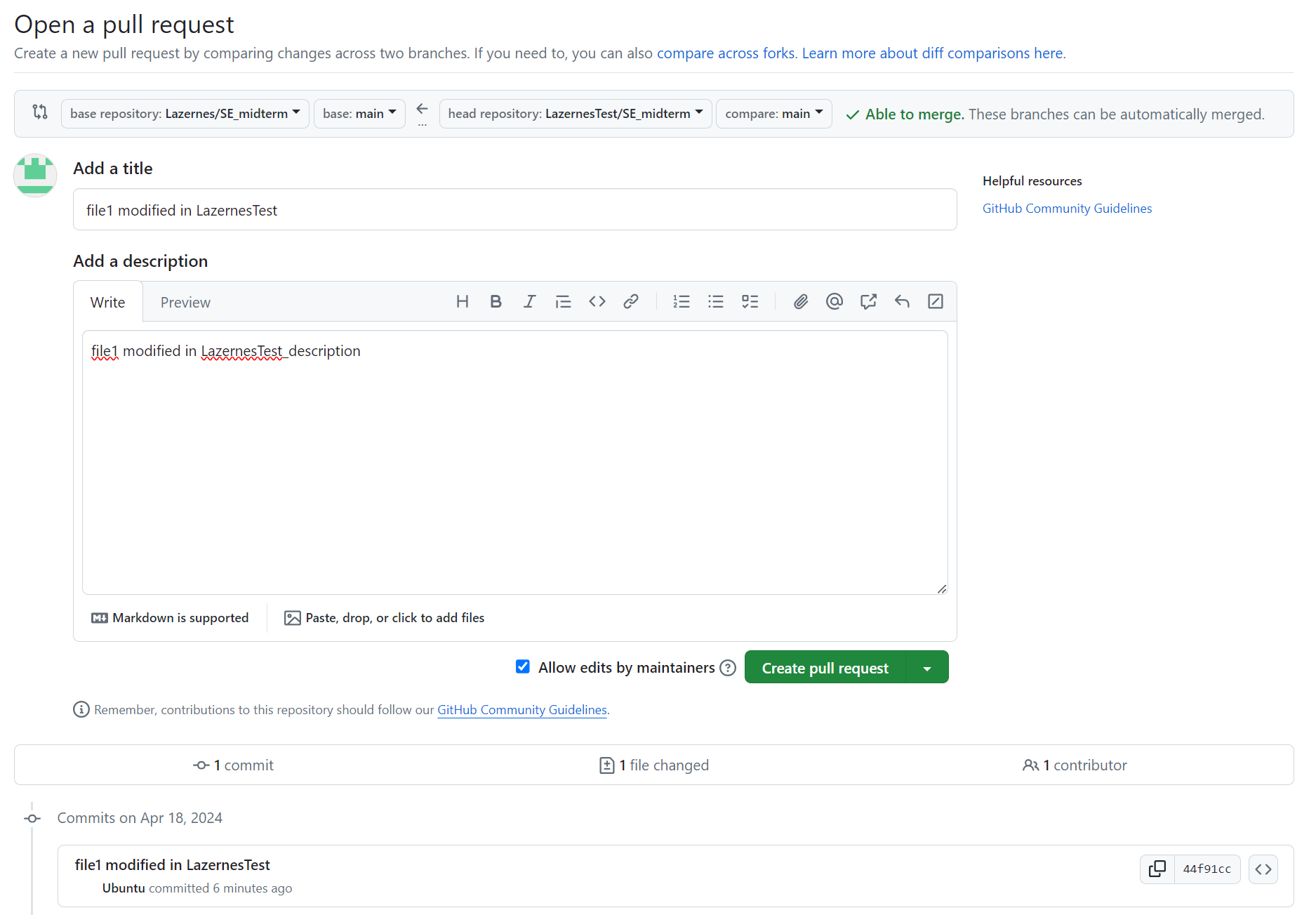
Task: Copy the full SHA for 44f91cc
Action: coord(1157,869)
